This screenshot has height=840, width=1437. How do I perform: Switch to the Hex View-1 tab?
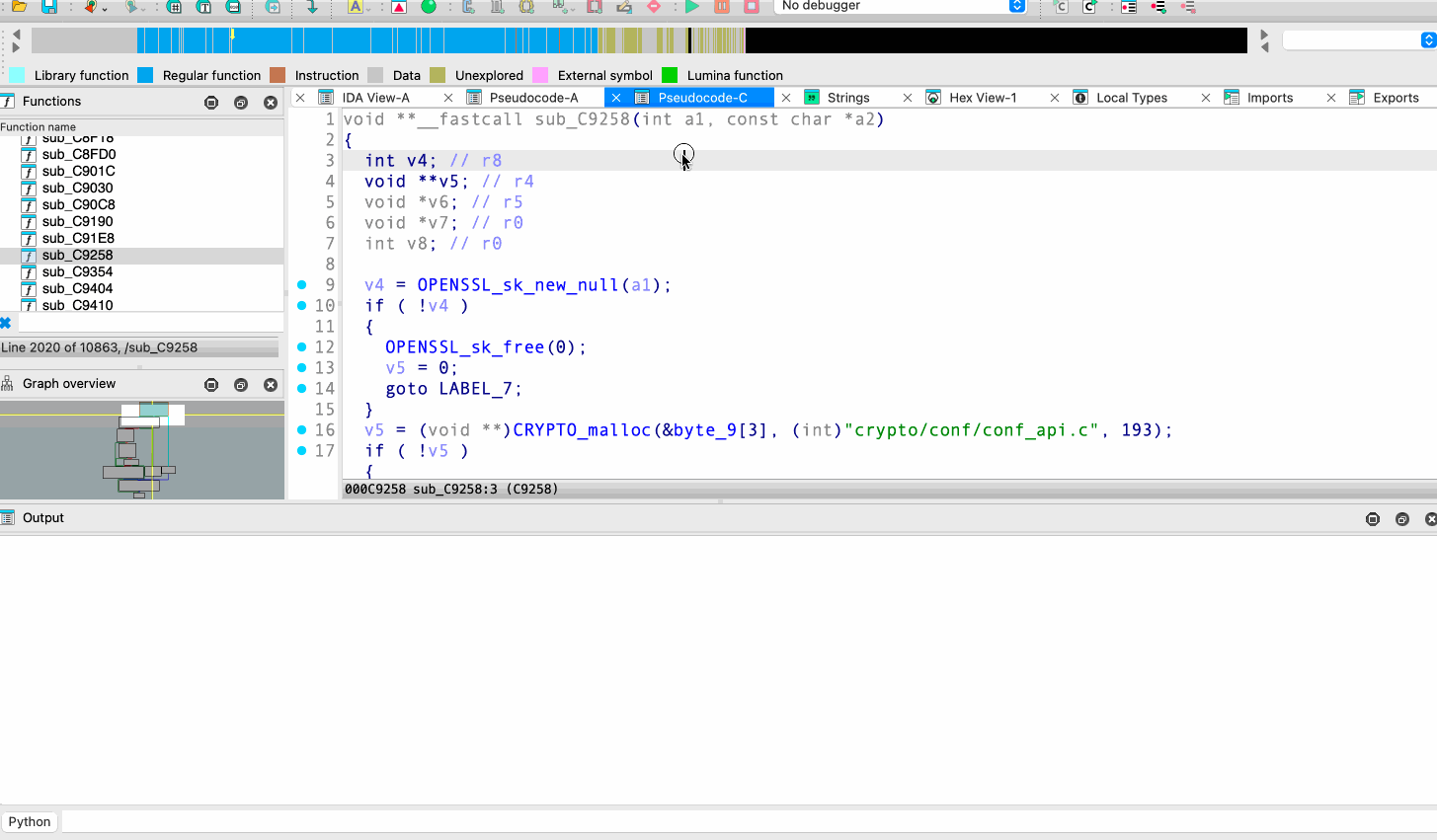pos(983,98)
